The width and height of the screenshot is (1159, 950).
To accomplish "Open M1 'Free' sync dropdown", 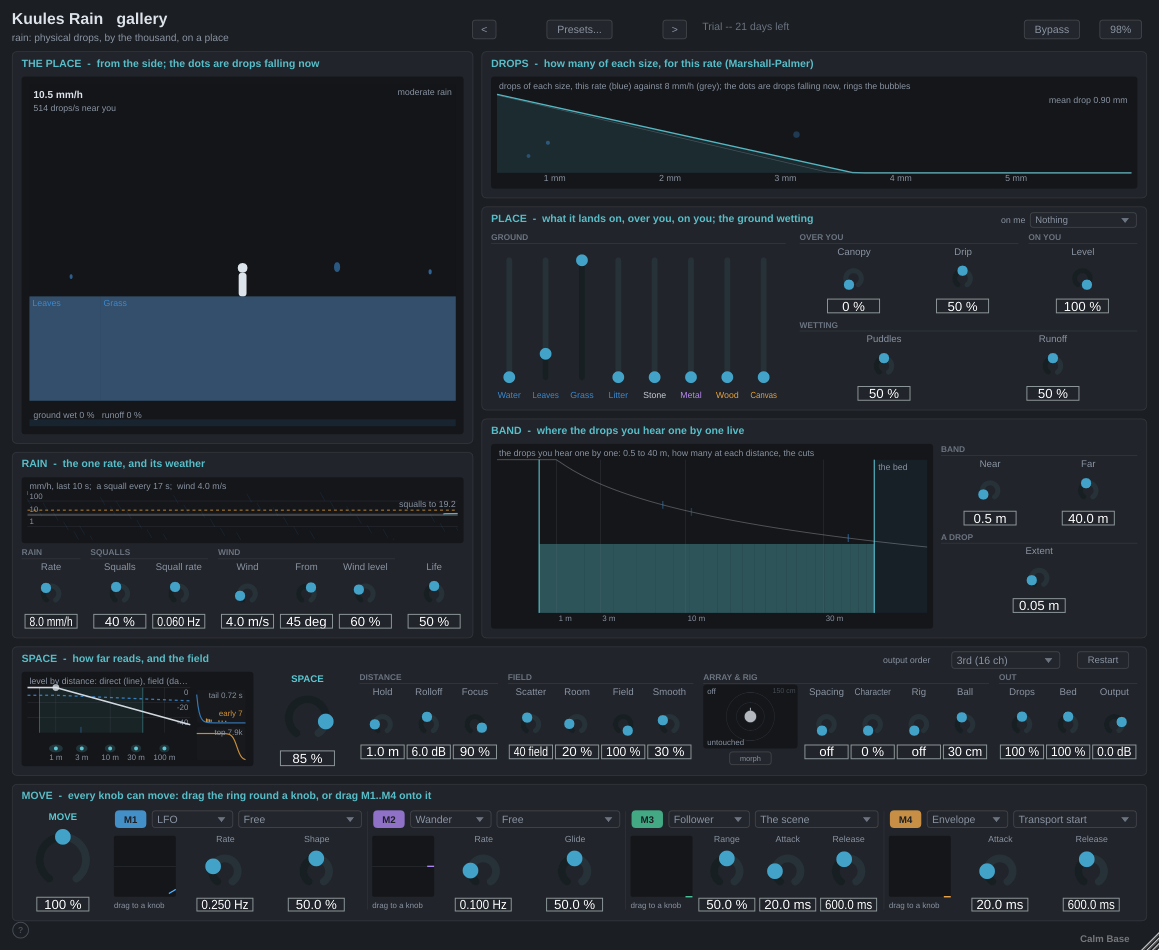I will [x=299, y=819].
